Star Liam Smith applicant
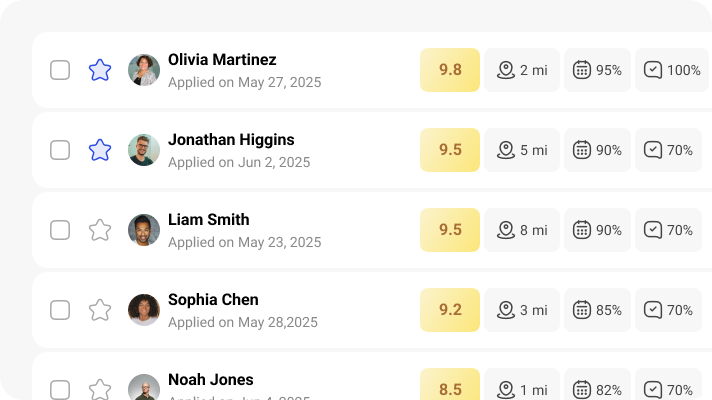 tap(100, 230)
